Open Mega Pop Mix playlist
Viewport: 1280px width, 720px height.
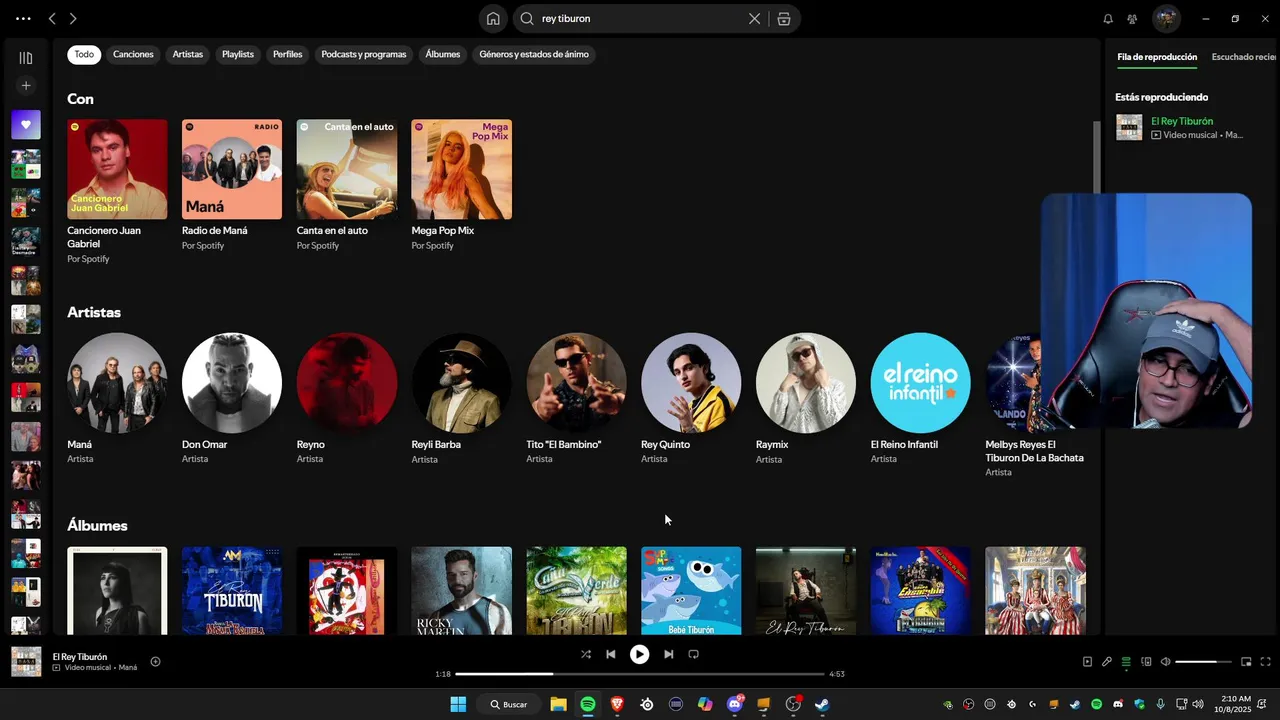[x=462, y=169]
